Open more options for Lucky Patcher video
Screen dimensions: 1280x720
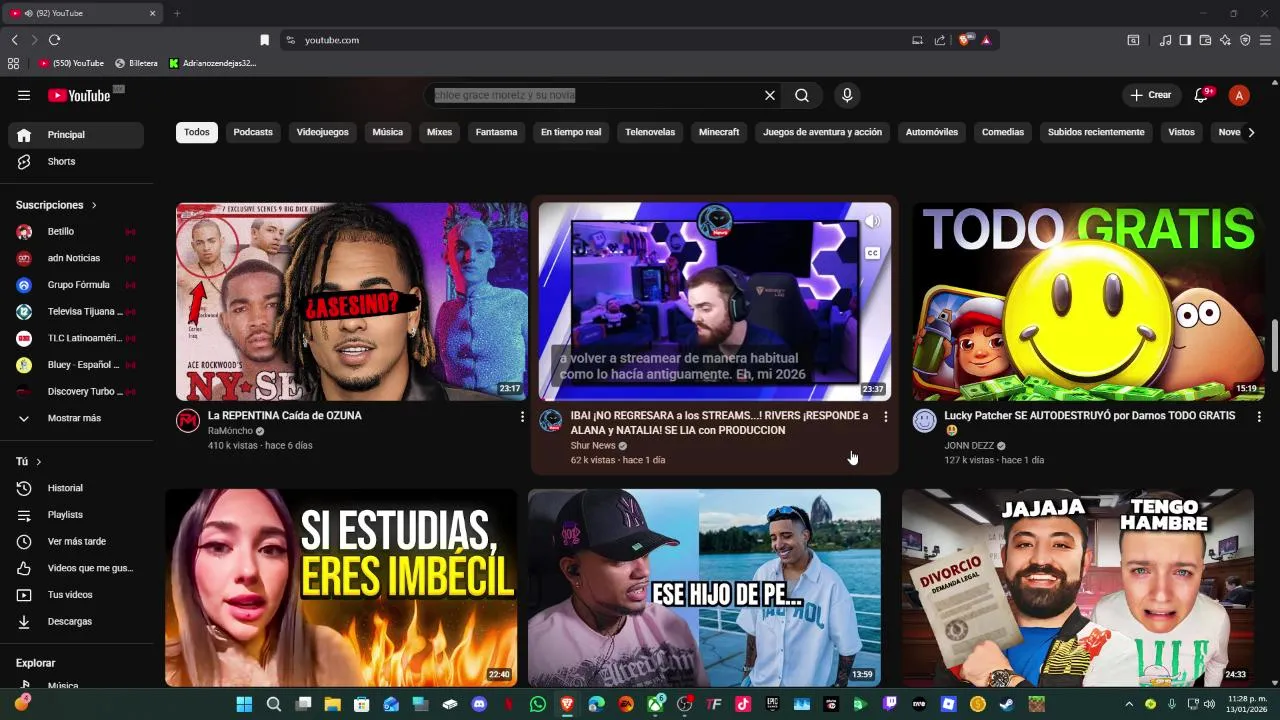click(x=1259, y=416)
